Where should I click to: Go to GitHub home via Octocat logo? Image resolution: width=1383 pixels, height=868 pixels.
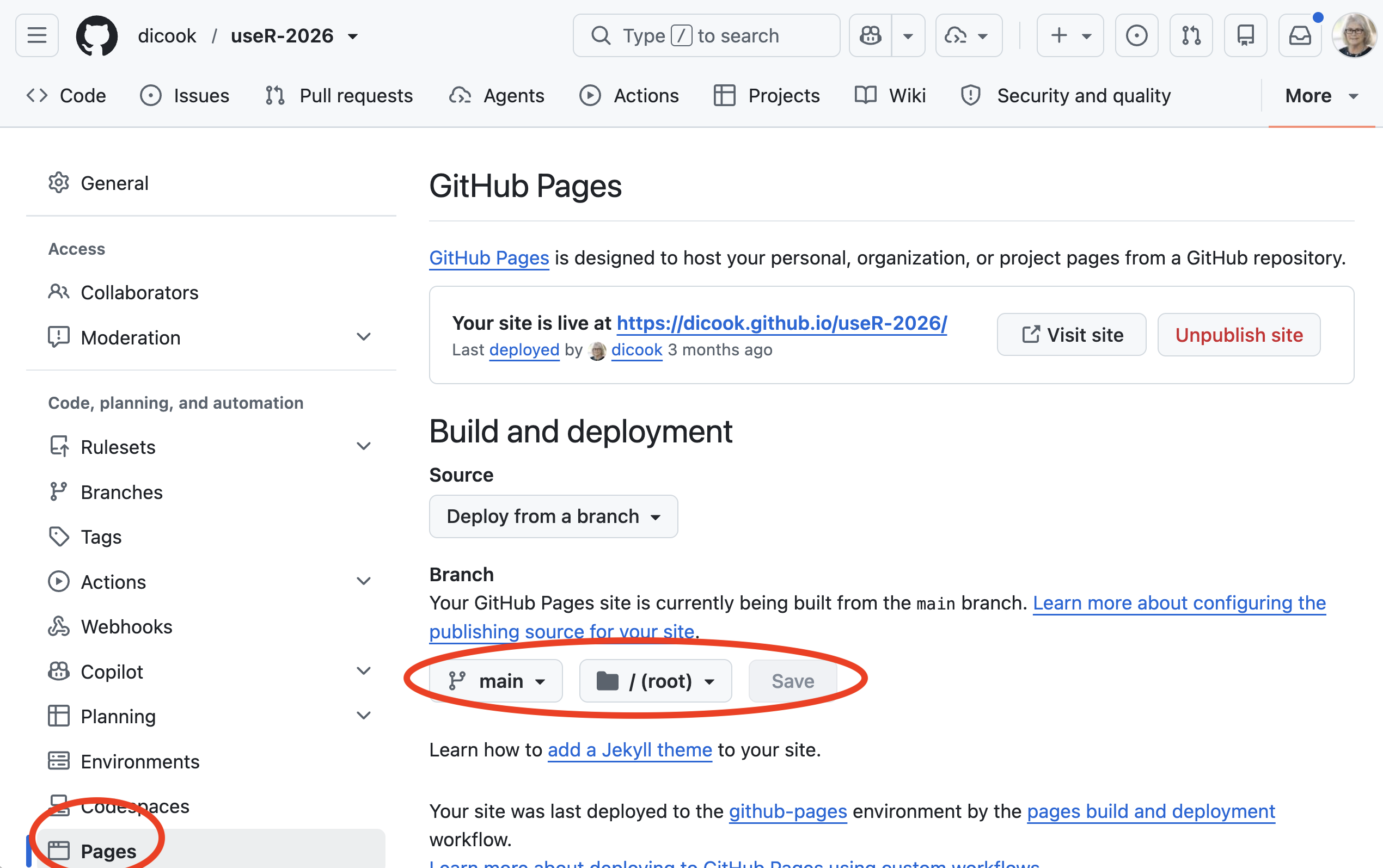point(96,35)
